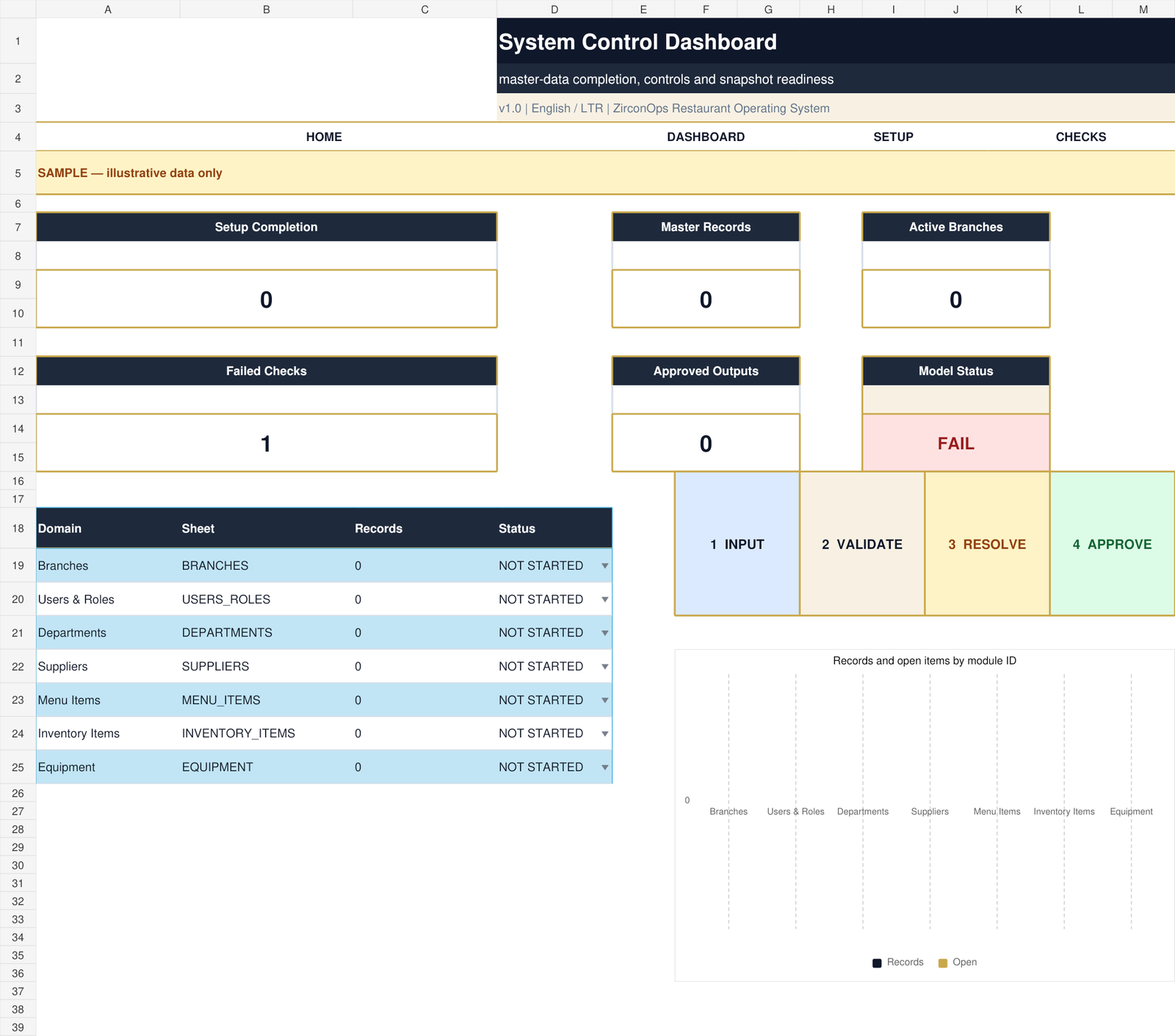
Task: Open the Users & Roles status dropdown arrow
Action: pyautogui.click(x=605, y=599)
